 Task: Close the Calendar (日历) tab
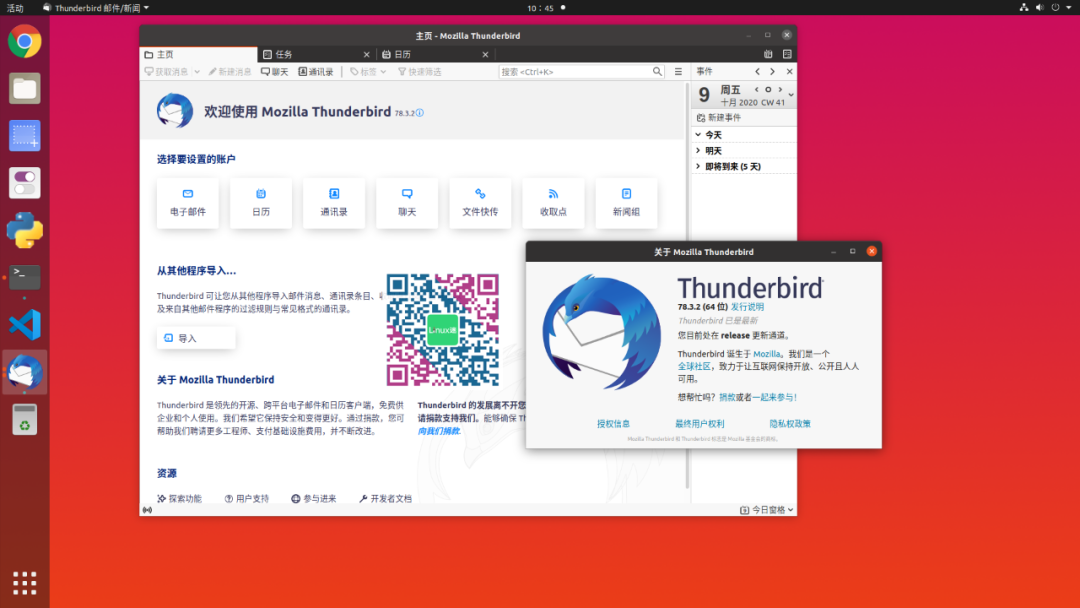(x=486, y=54)
